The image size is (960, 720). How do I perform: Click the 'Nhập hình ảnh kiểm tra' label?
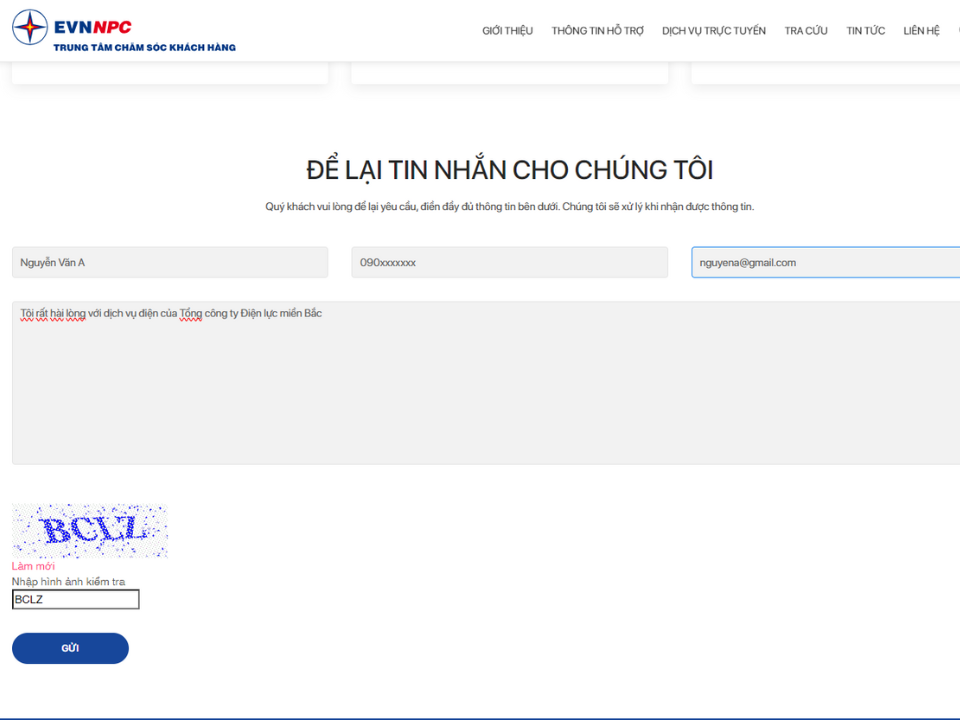pyautogui.click(x=68, y=581)
